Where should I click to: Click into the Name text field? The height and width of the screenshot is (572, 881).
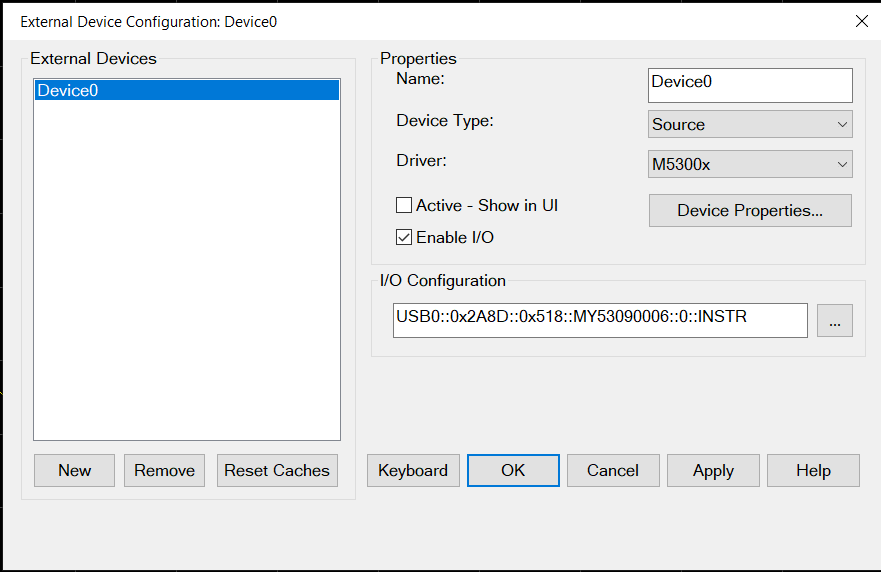749,85
